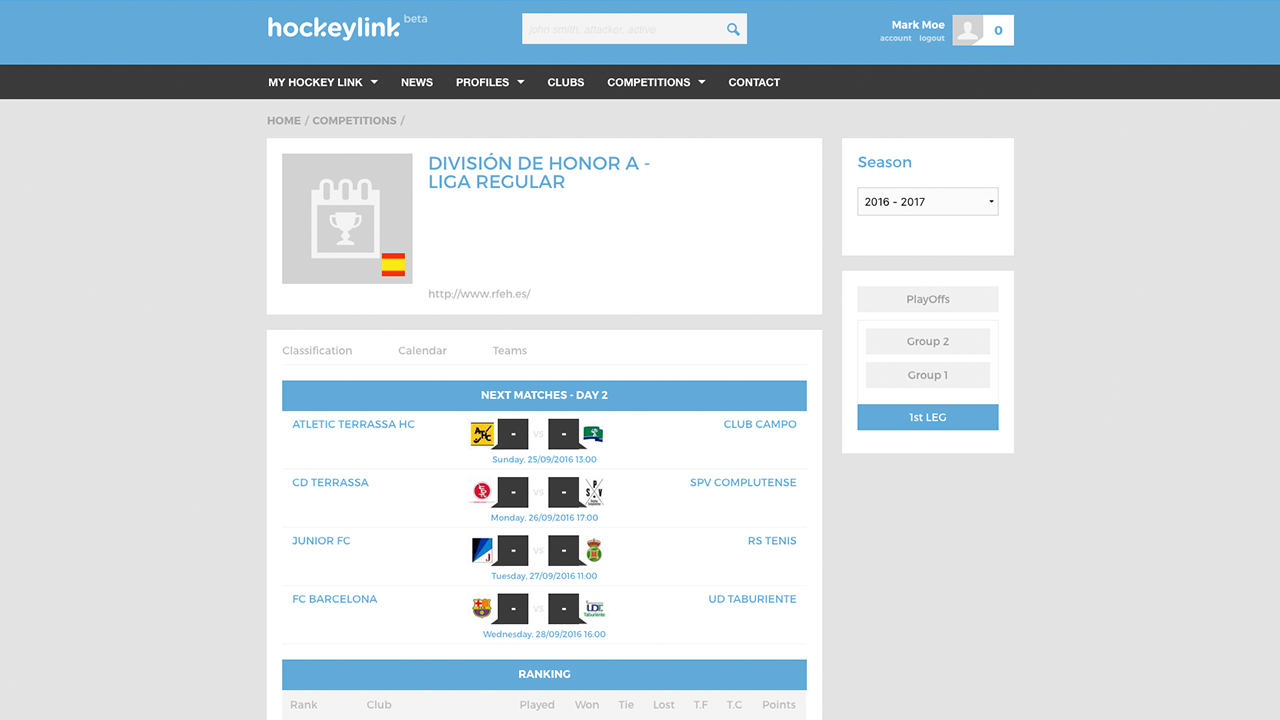Click Club Campo team crest
Viewport: 1280px width, 720px height.
point(593,434)
